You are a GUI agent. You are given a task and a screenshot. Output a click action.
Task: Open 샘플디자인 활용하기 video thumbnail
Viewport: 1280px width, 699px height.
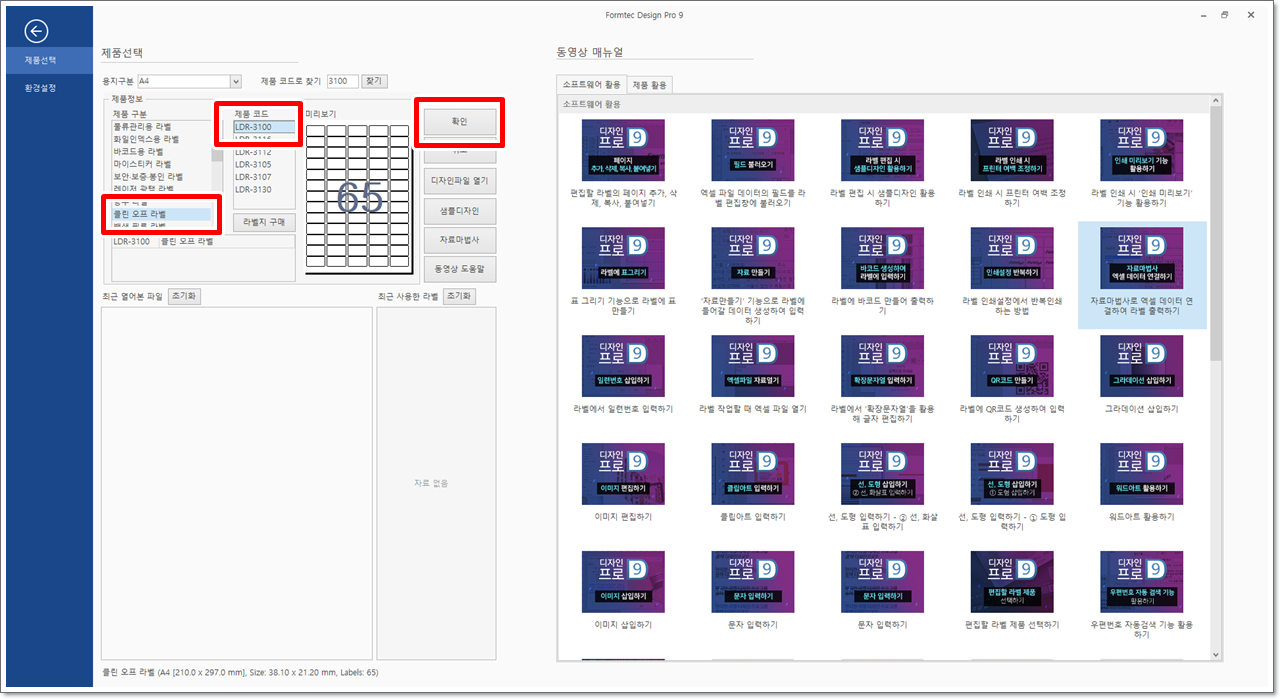point(882,150)
